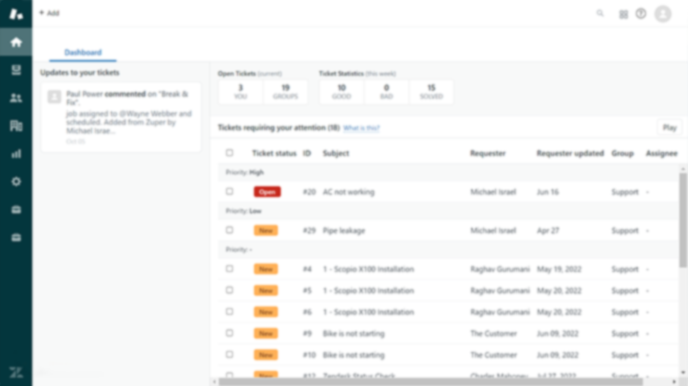The height and width of the screenshot is (386, 688).
Task: Click the 'Apr 27' date cell
Action: coord(548,230)
